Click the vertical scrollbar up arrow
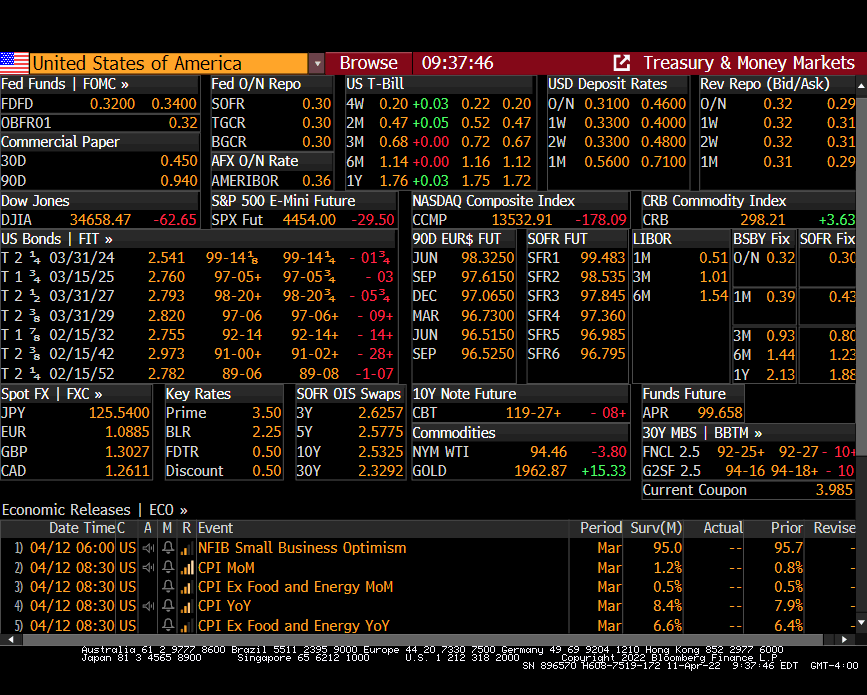Viewport: 867px width, 695px height. pos(861,86)
